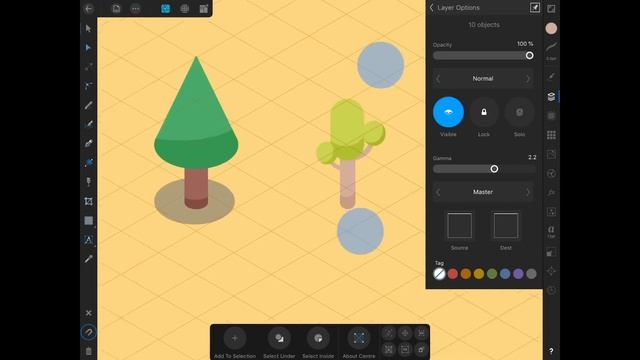
Task: Pin the Layer Options panel
Action: (535, 8)
